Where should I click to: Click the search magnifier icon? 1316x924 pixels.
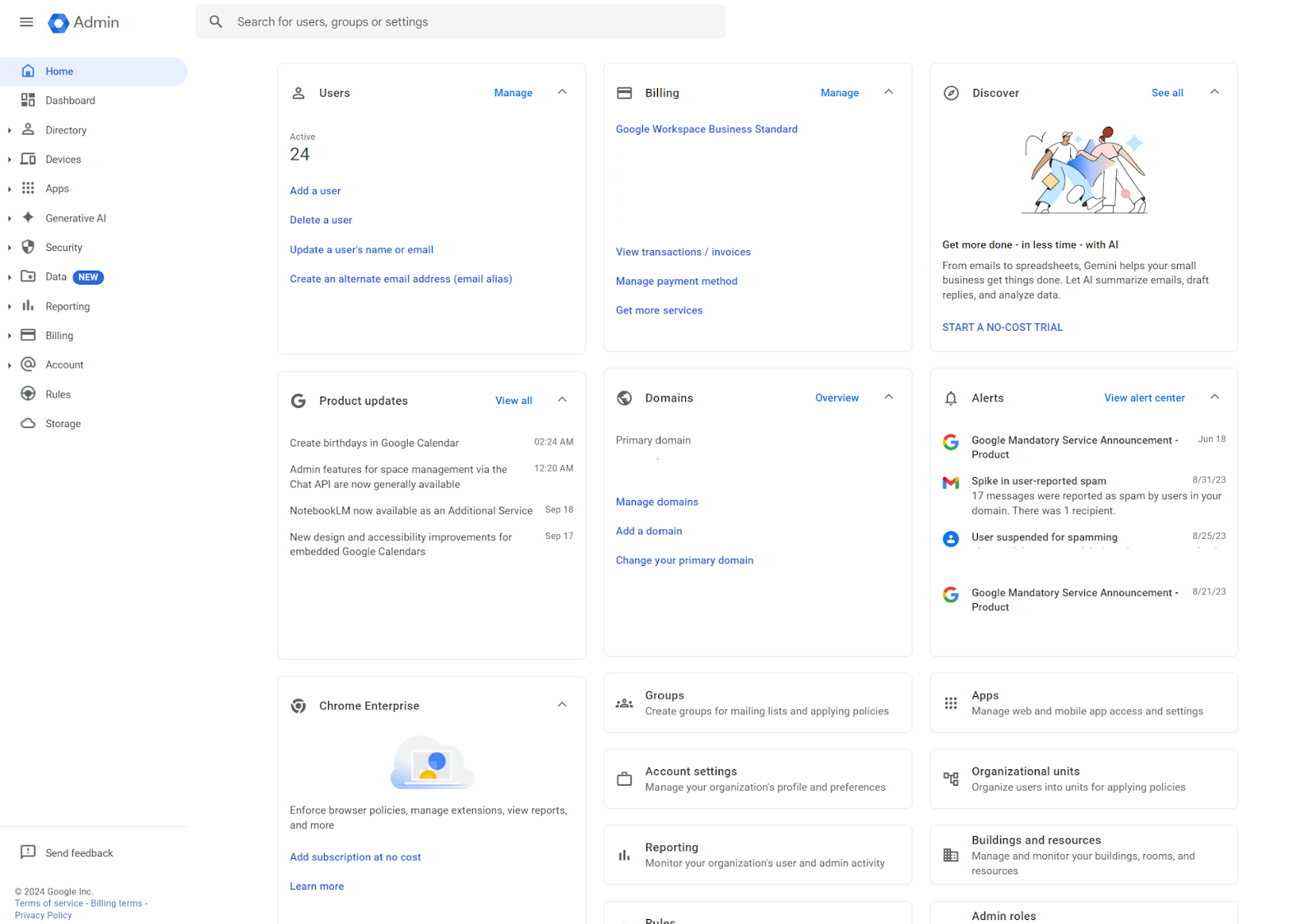pyautogui.click(x=215, y=22)
